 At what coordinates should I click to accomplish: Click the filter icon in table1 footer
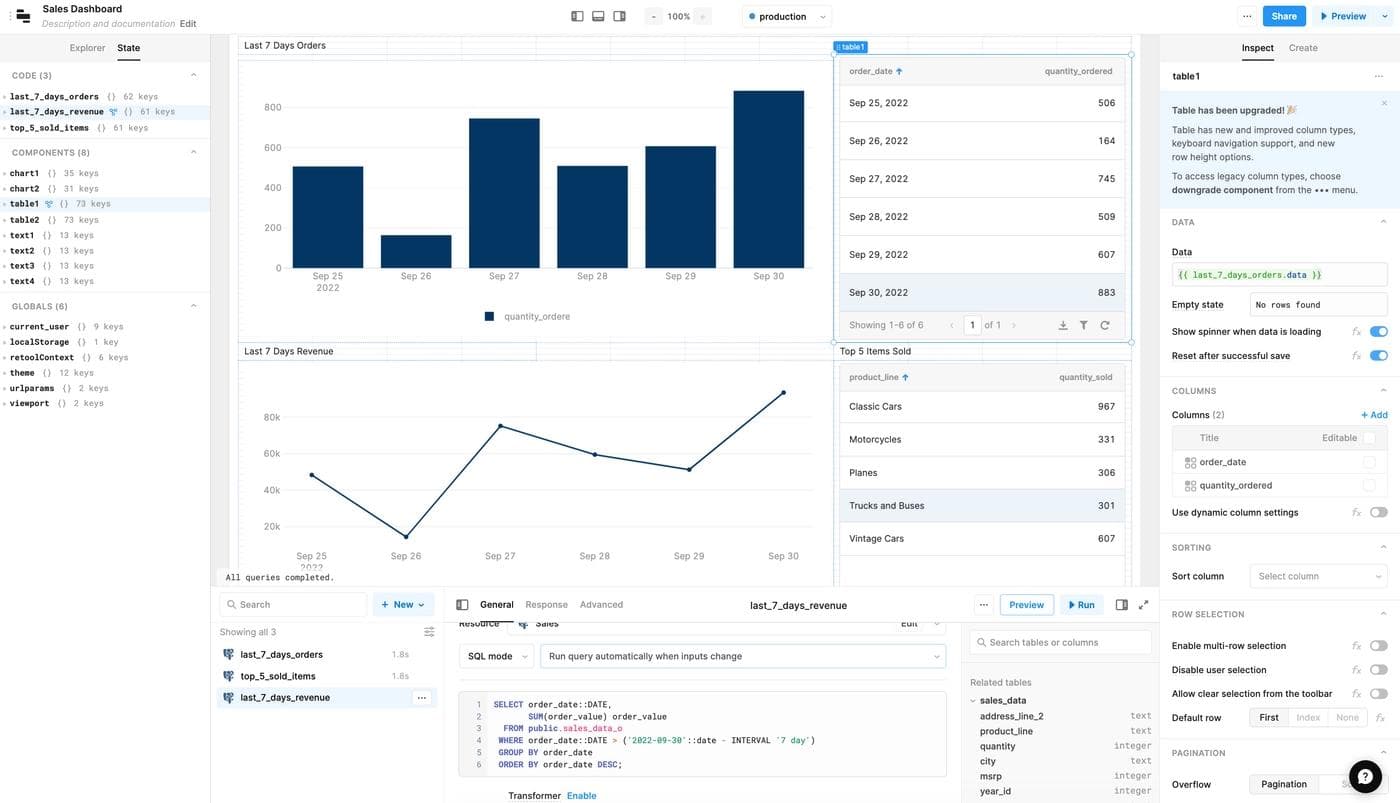coord(1083,325)
